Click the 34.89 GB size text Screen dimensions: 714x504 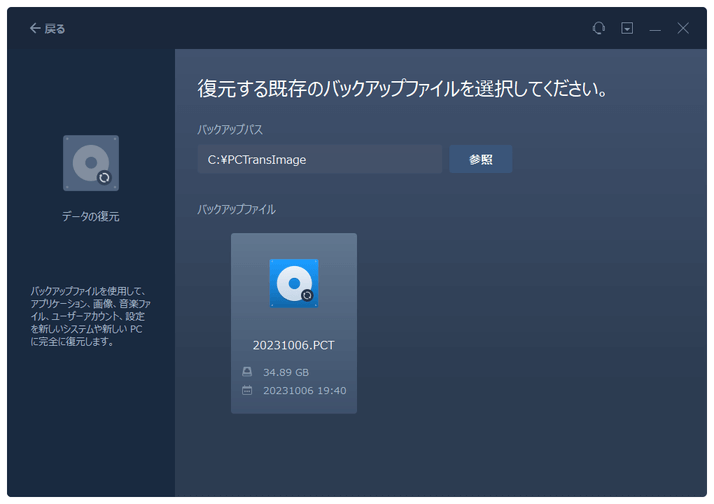point(285,372)
